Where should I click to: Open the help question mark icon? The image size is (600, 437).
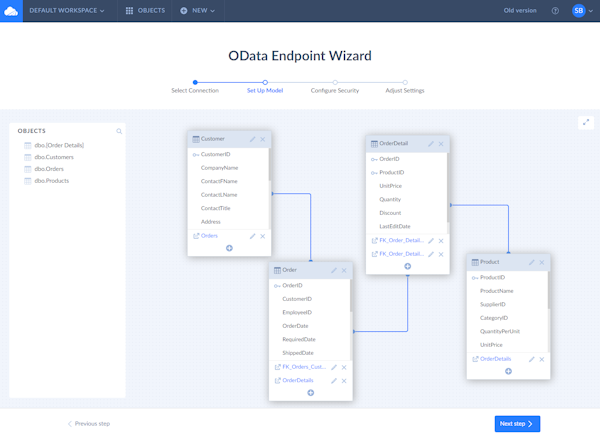pyautogui.click(x=555, y=11)
